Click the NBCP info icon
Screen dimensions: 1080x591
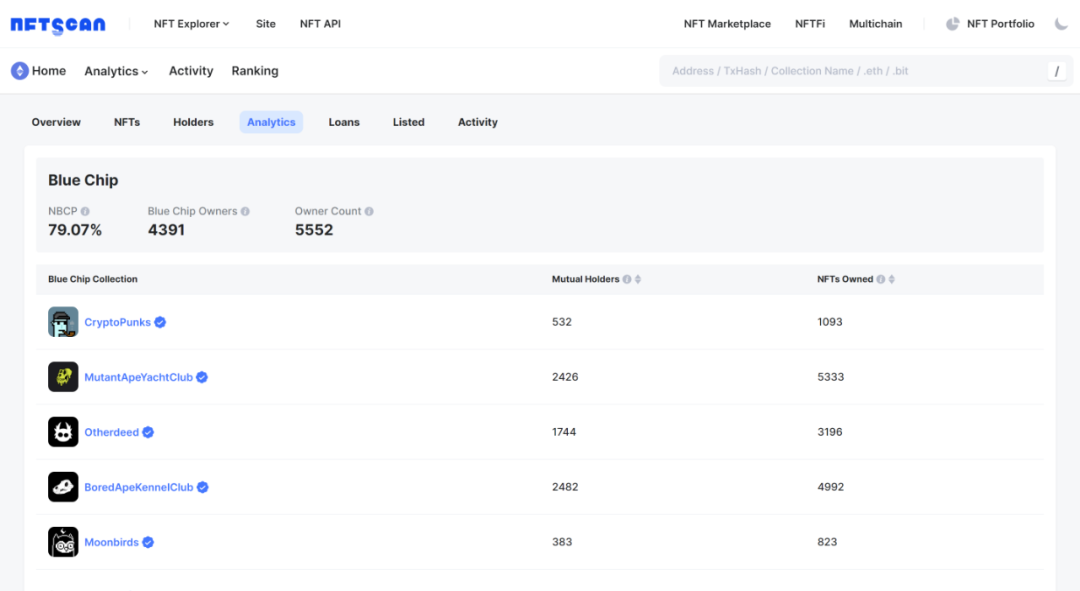(x=85, y=211)
